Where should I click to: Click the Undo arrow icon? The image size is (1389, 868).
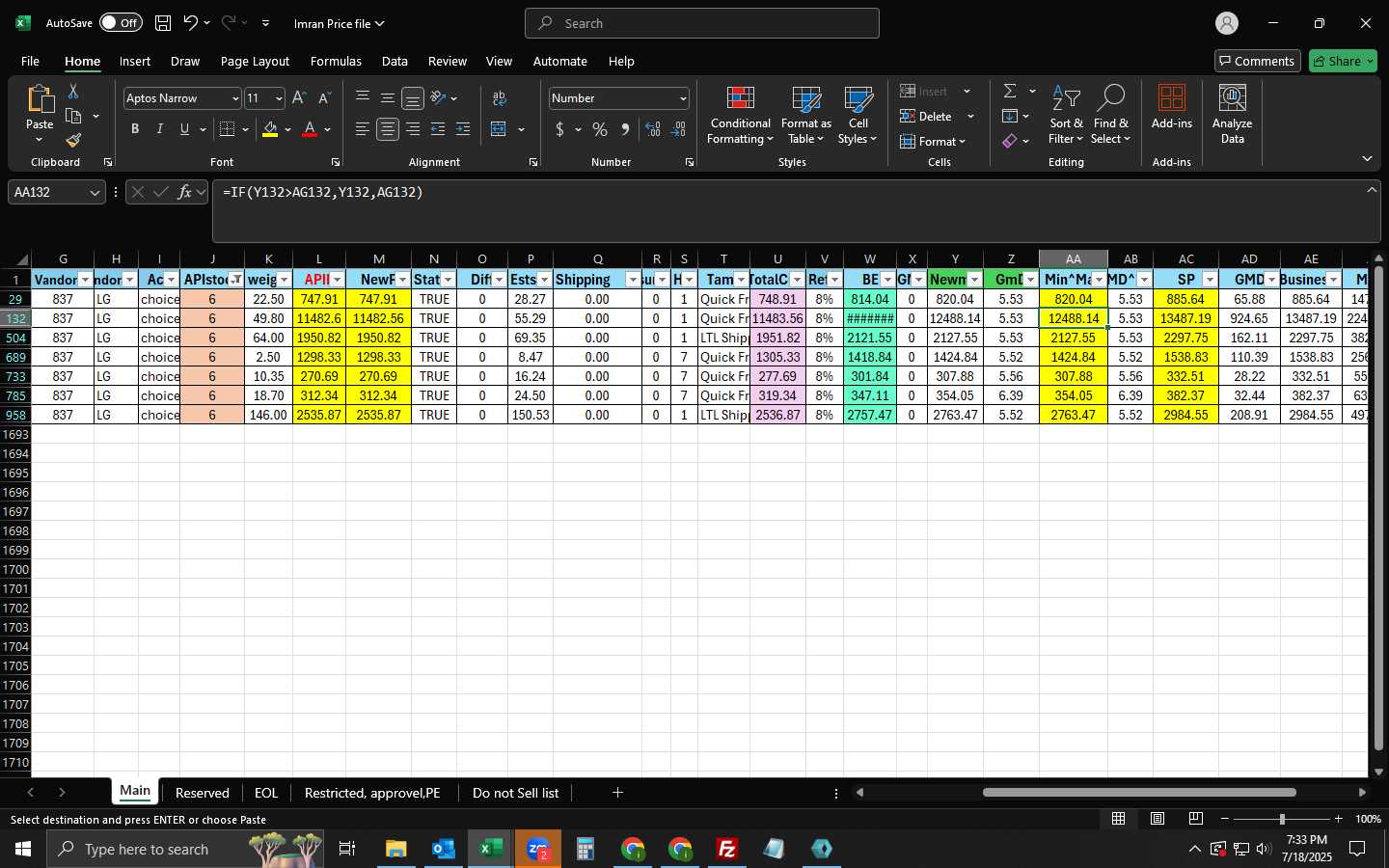[190, 23]
